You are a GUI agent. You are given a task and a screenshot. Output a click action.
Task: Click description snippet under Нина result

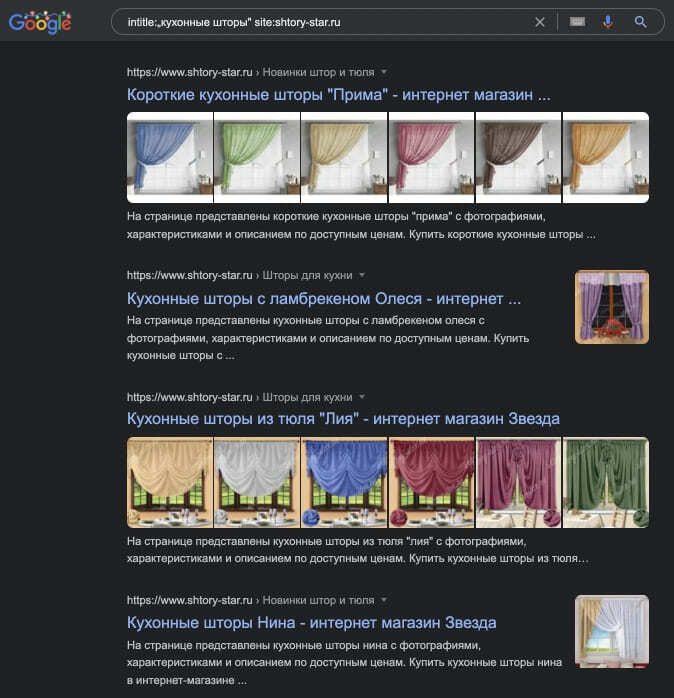(344, 662)
